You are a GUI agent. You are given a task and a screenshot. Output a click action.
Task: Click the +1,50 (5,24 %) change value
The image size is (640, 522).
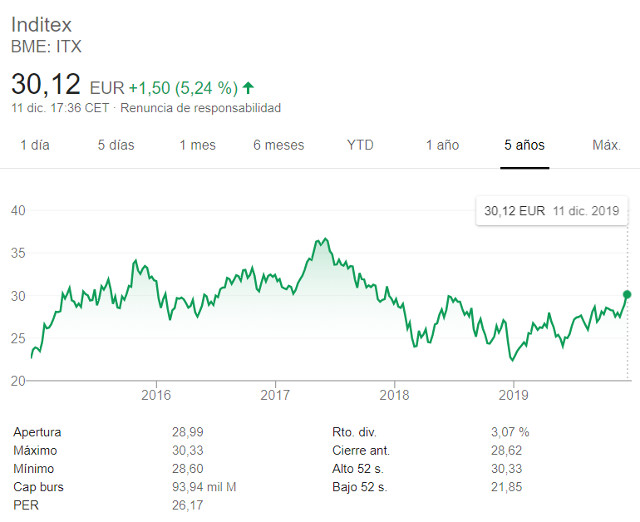click(183, 88)
